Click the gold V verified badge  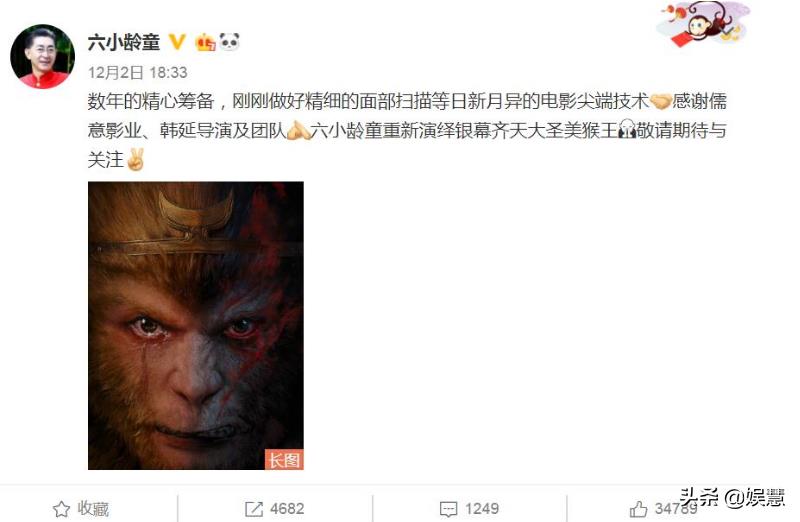177,42
